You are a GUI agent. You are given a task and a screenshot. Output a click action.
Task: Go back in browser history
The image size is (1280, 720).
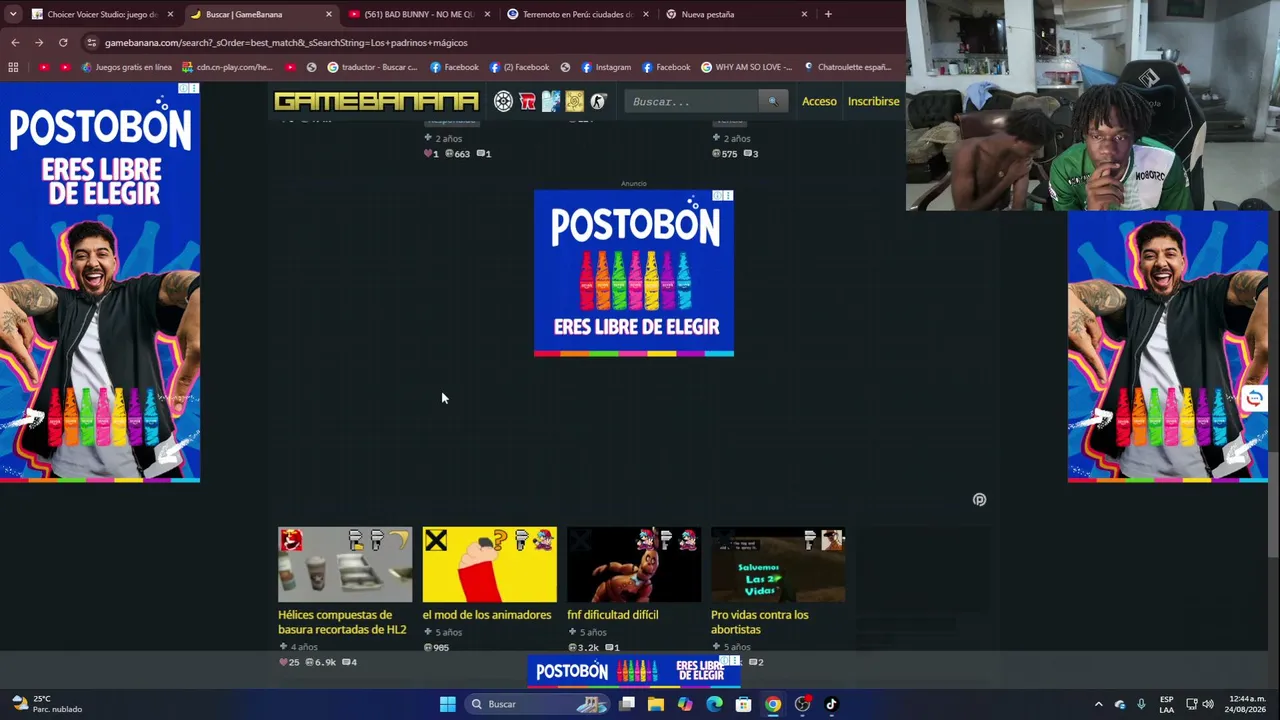[x=15, y=43]
